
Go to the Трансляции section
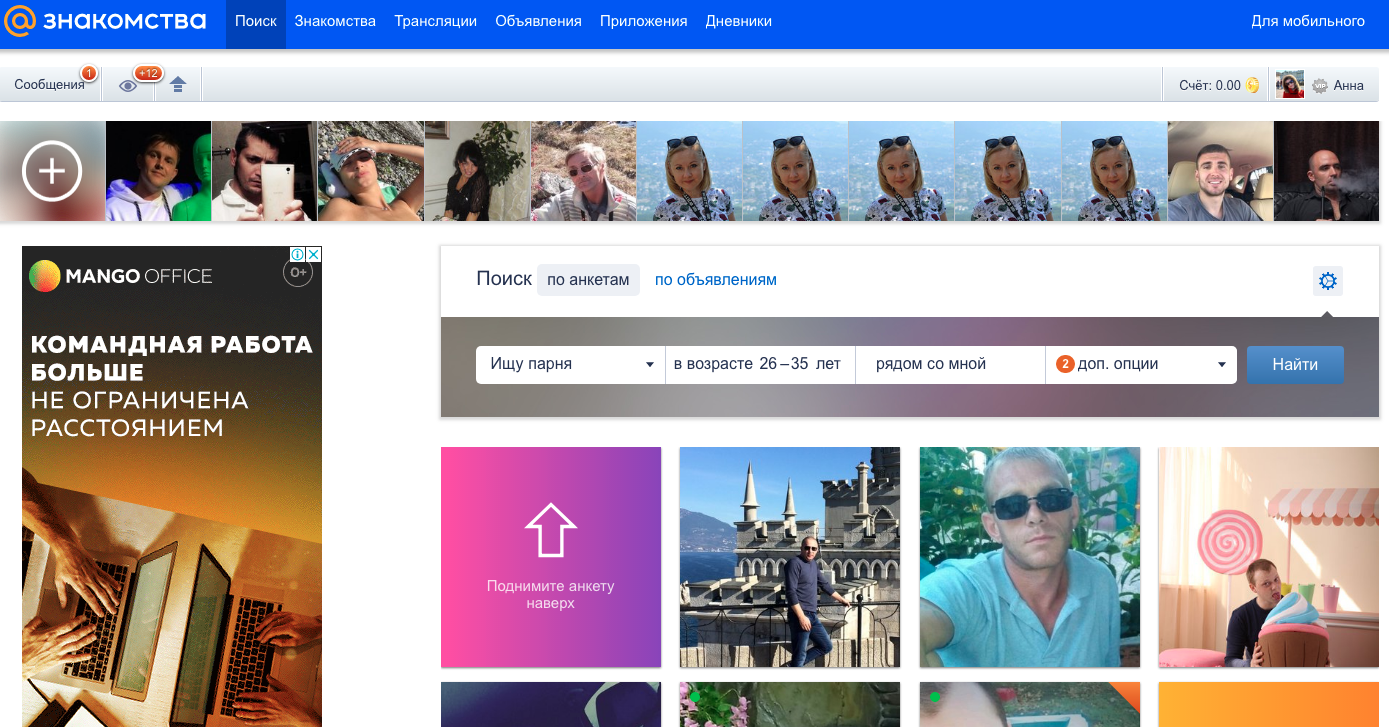point(435,21)
